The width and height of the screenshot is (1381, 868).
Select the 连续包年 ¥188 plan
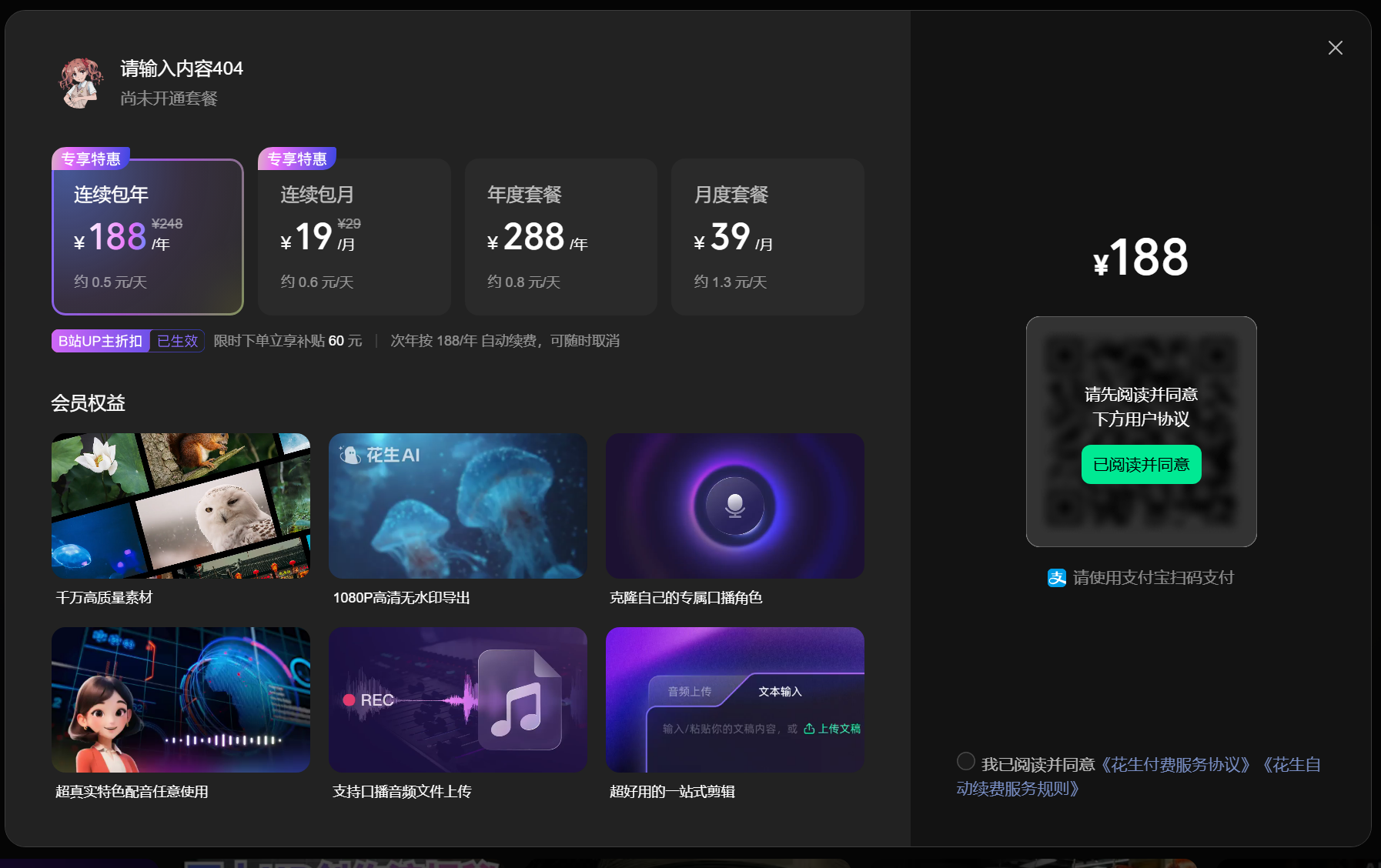(148, 237)
